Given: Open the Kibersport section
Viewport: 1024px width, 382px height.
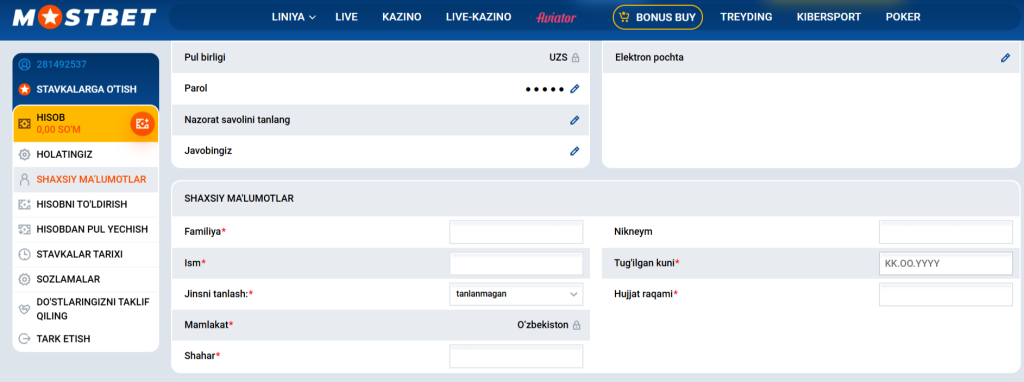Looking at the screenshot, I should (829, 17).
